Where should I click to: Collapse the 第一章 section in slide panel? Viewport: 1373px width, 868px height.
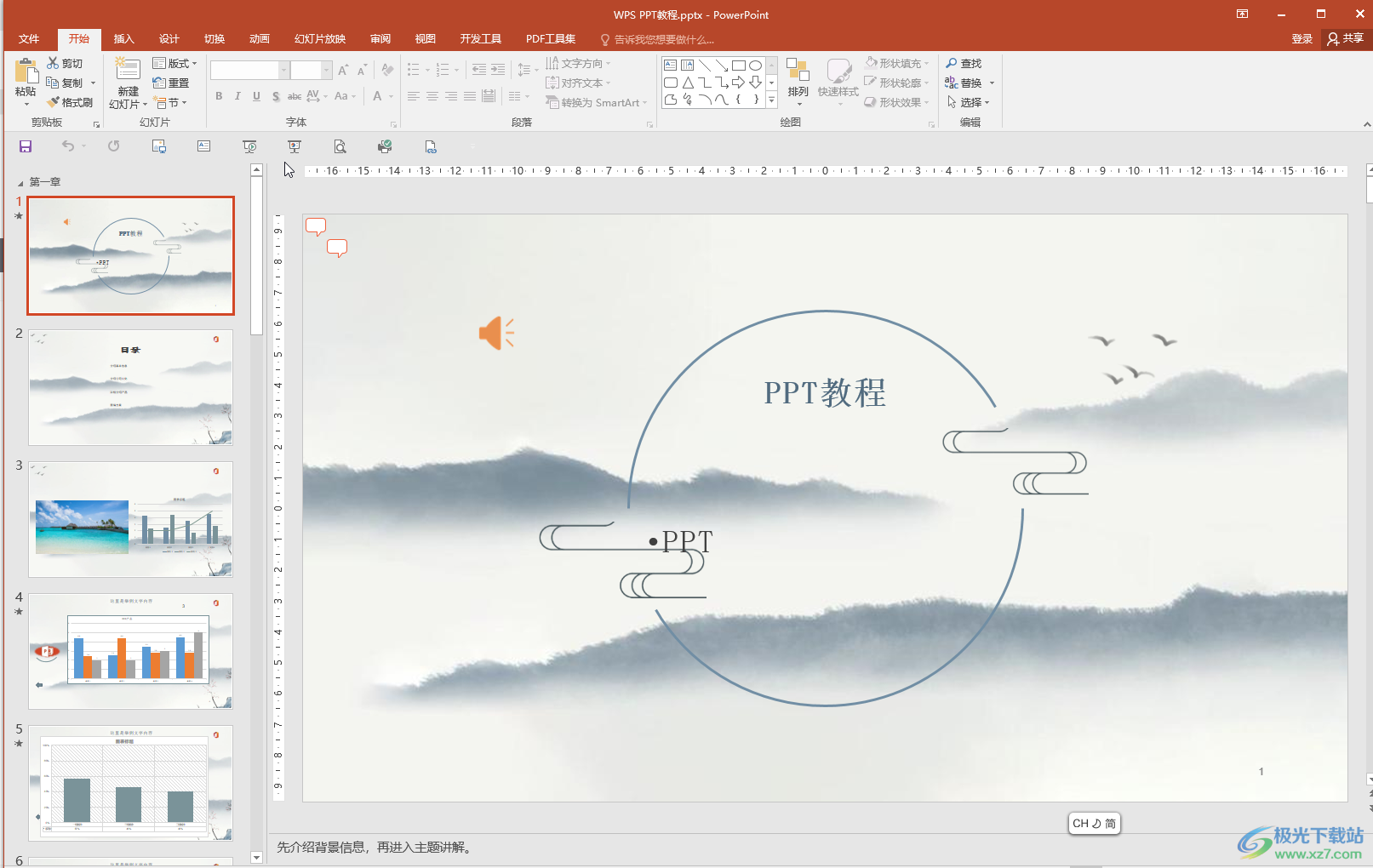point(20,182)
